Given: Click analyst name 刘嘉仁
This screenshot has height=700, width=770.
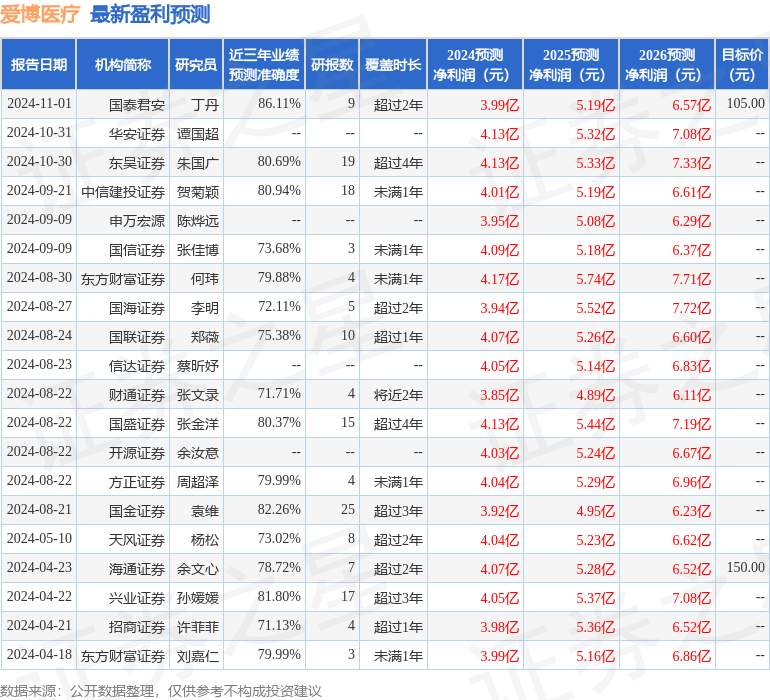Looking at the screenshot, I should pos(198,656).
